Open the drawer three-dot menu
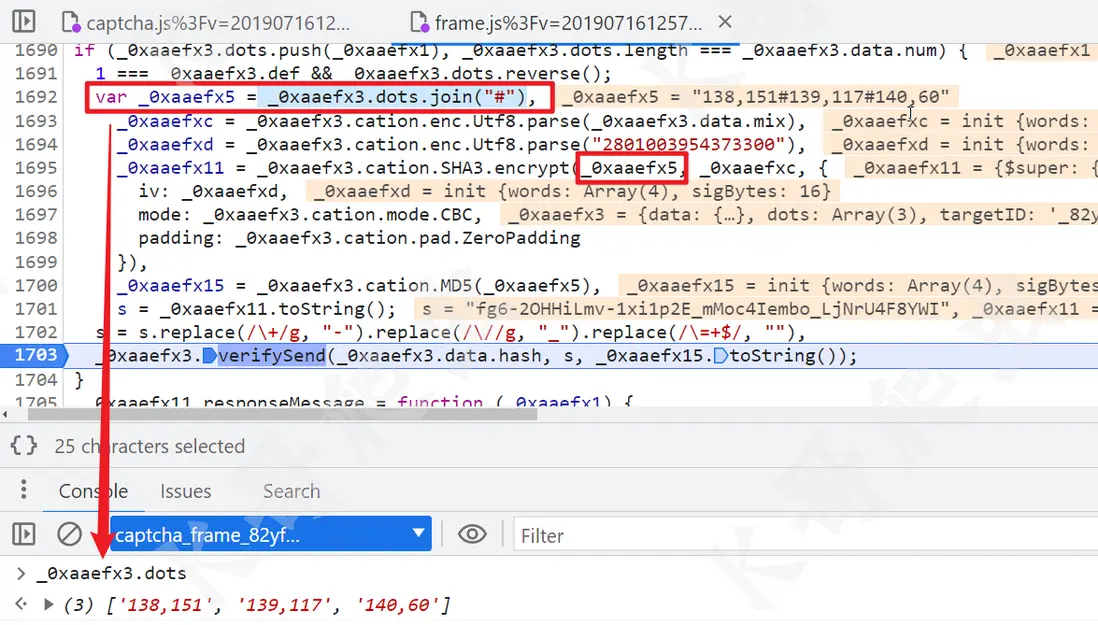The image size is (1098, 625). click(x=24, y=489)
